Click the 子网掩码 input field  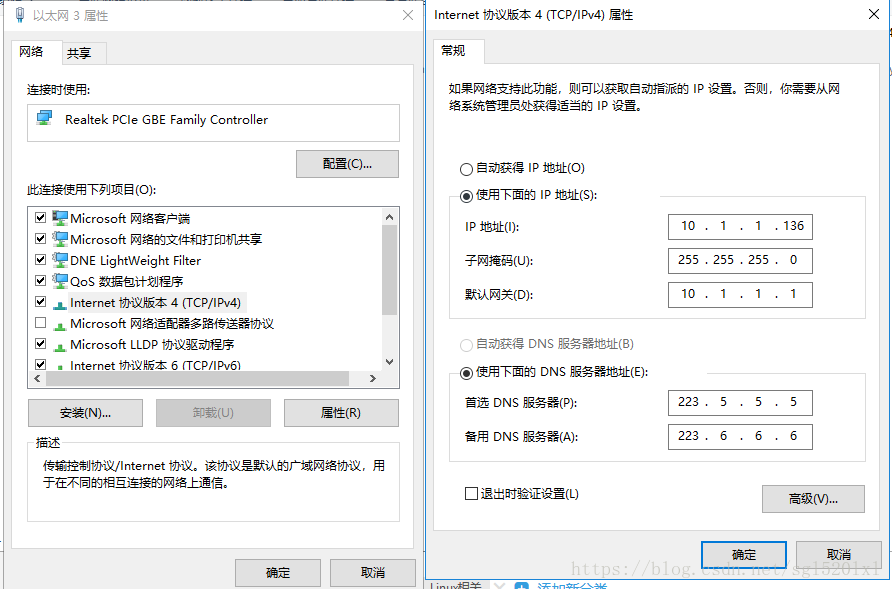(x=740, y=261)
